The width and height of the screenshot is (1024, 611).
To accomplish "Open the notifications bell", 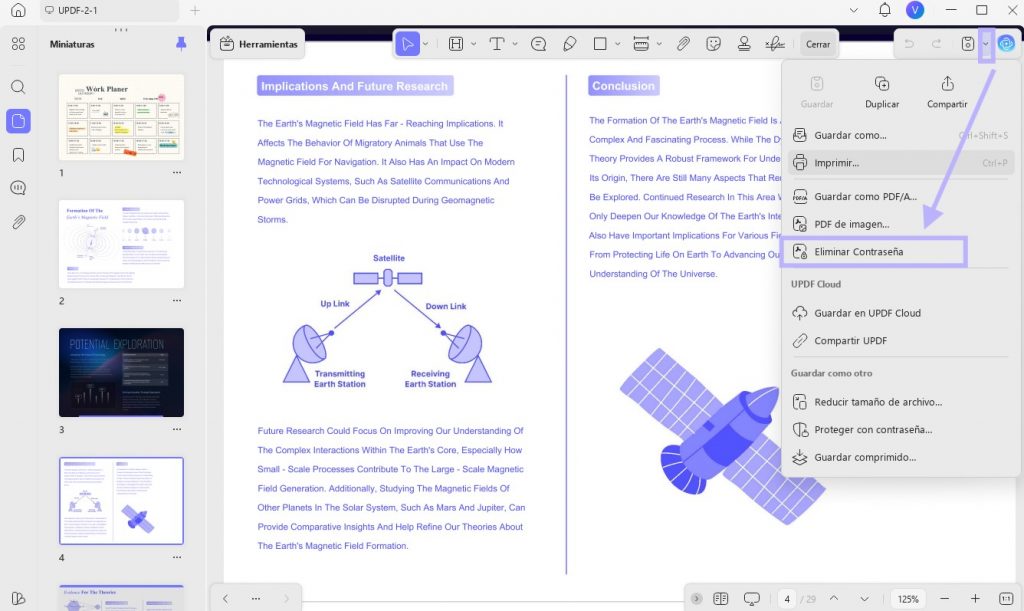I will [x=884, y=10].
